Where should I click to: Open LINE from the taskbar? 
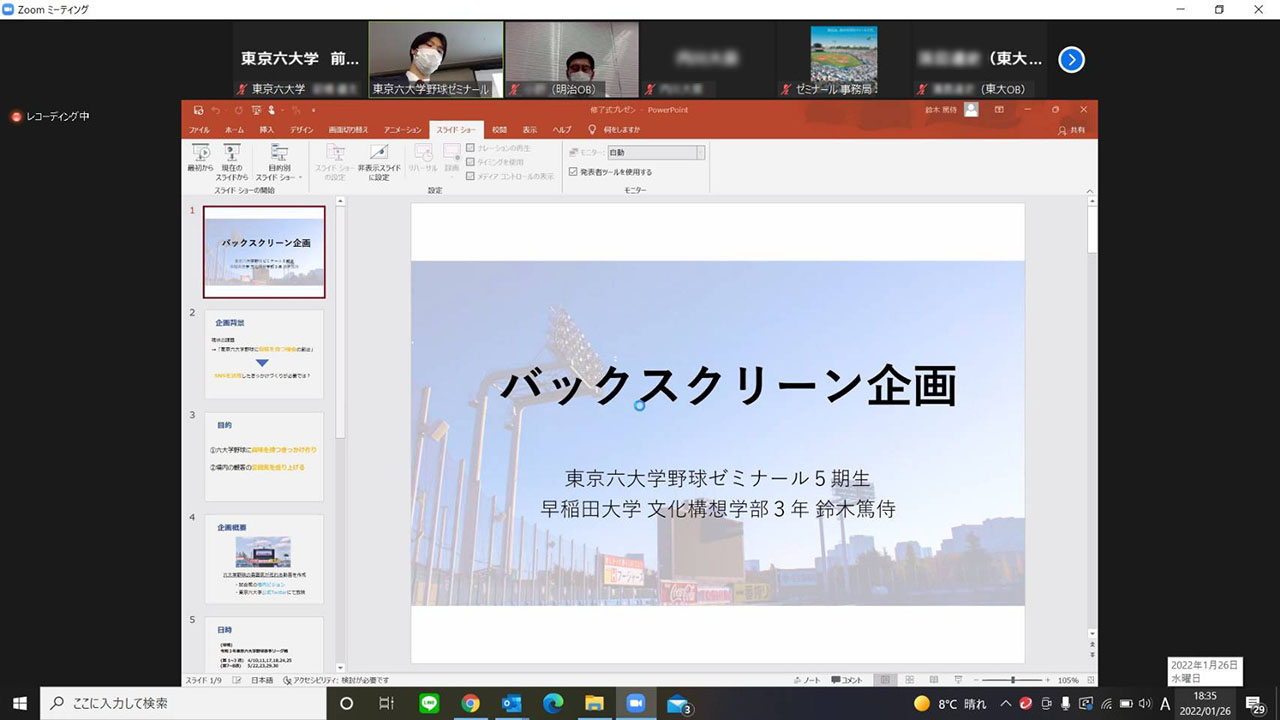pyautogui.click(x=429, y=703)
